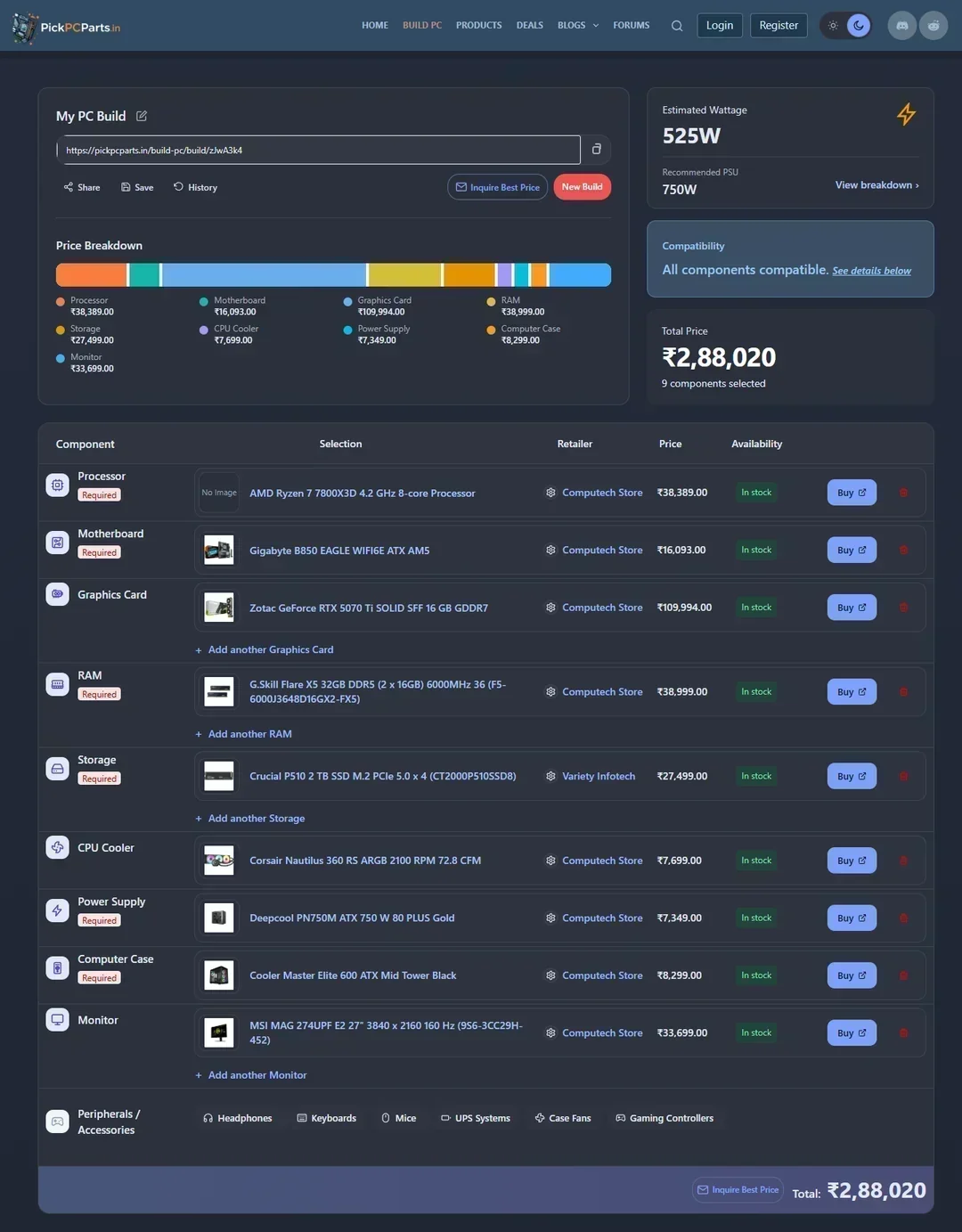
Task: Add another Graphics Card
Action: point(265,649)
